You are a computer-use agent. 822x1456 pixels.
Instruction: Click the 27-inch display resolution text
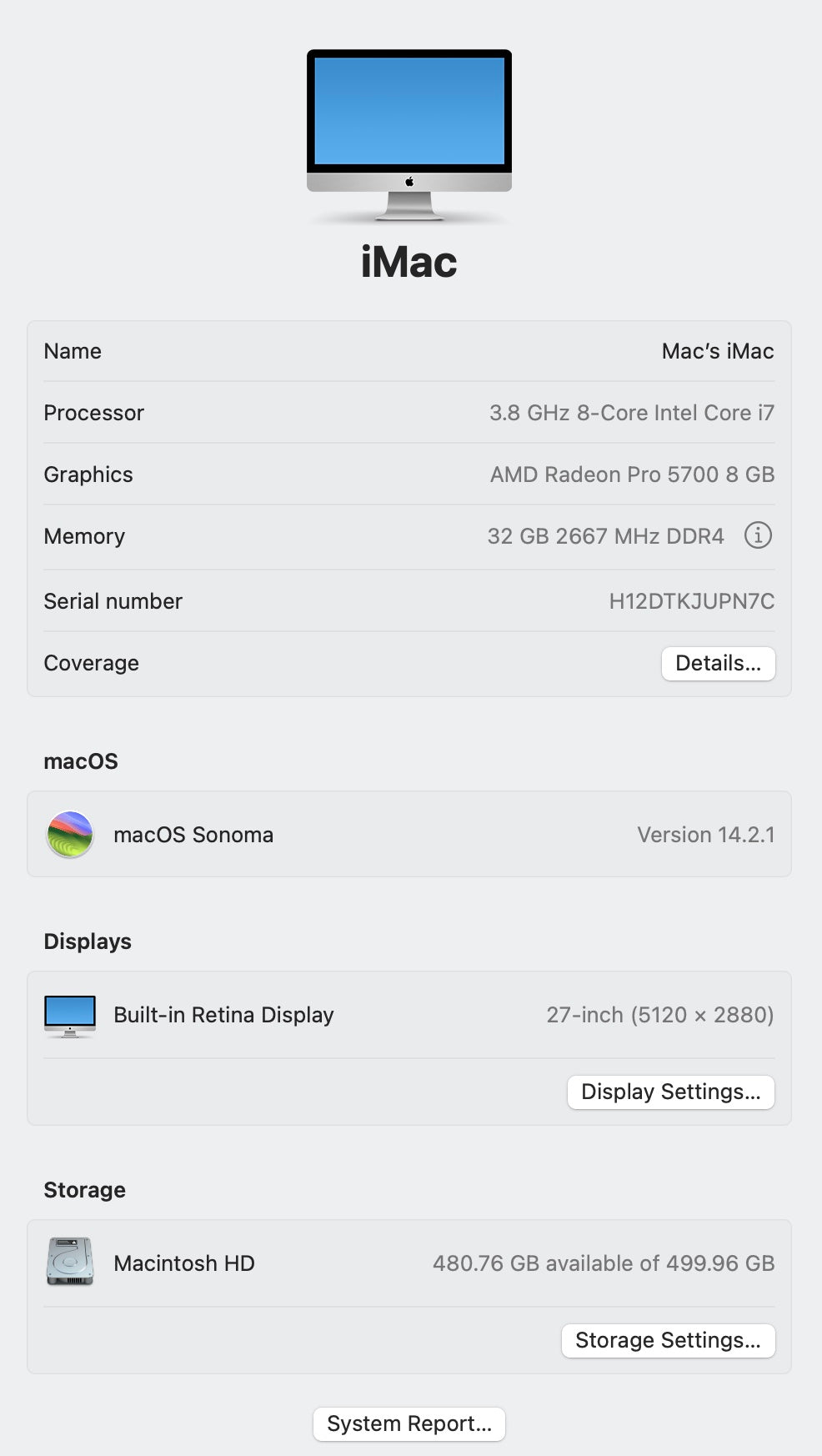pos(659,1016)
